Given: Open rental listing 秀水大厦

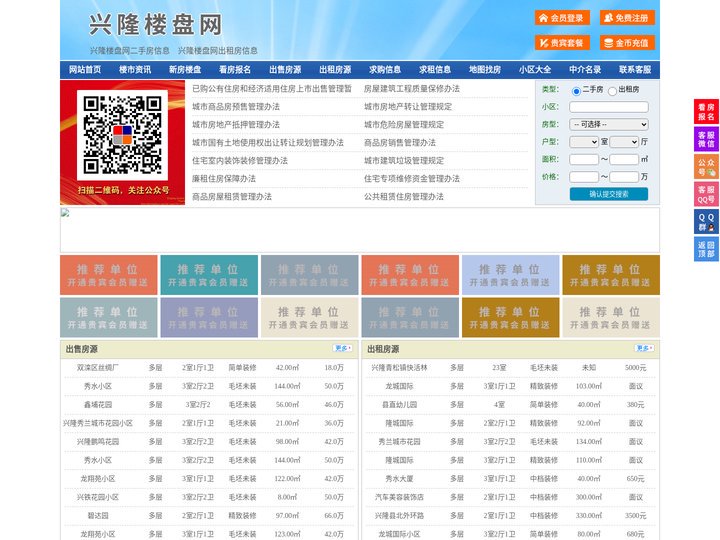Looking at the screenshot, I should click(x=399, y=479).
